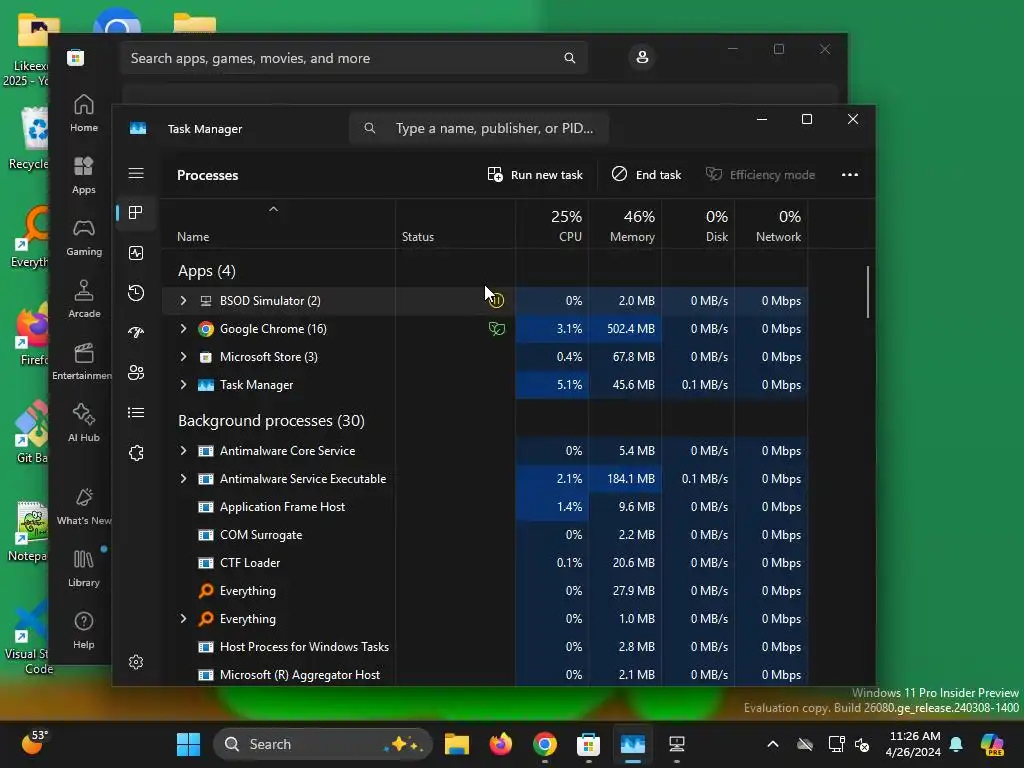Image resolution: width=1024 pixels, height=768 pixels.
Task: Click the BSOD Simulator suspended status icon
Action: point(496,300)
